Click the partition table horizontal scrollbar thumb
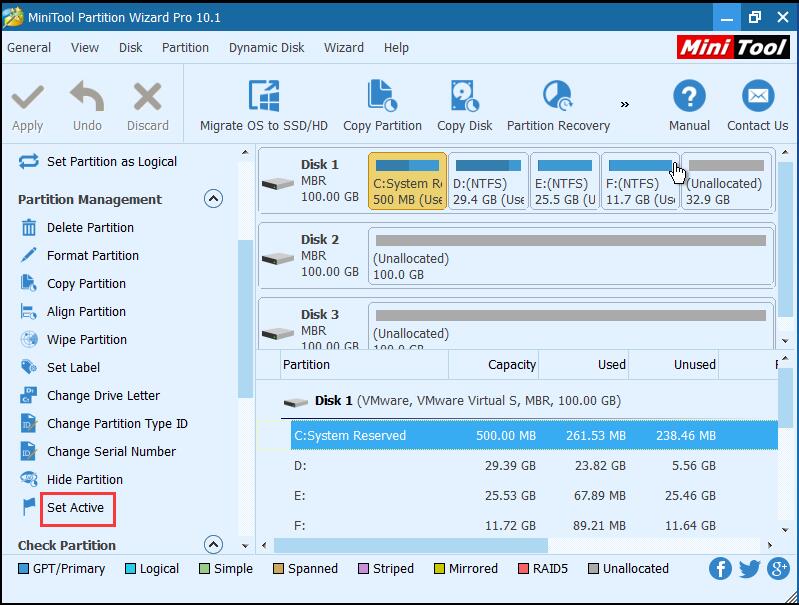The image size is (799, 605). [411, 545]
